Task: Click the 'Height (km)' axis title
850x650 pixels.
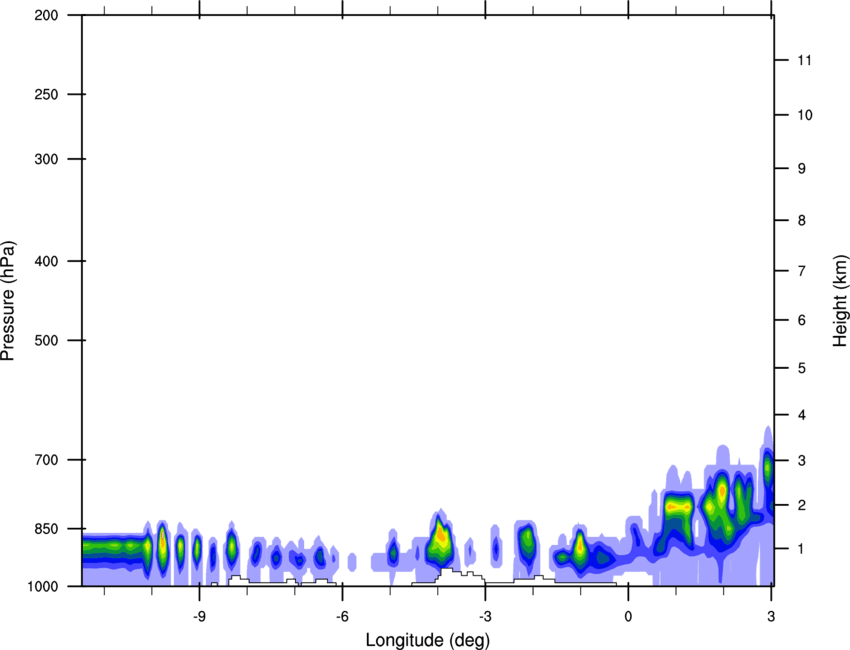Action: point(840,300)
